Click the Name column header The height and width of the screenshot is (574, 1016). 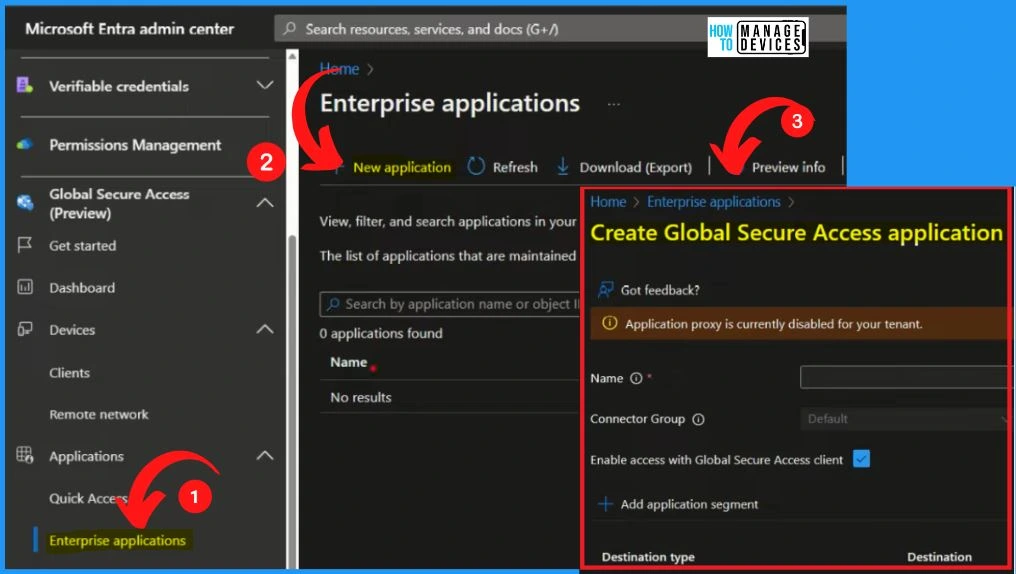(349, 362)
